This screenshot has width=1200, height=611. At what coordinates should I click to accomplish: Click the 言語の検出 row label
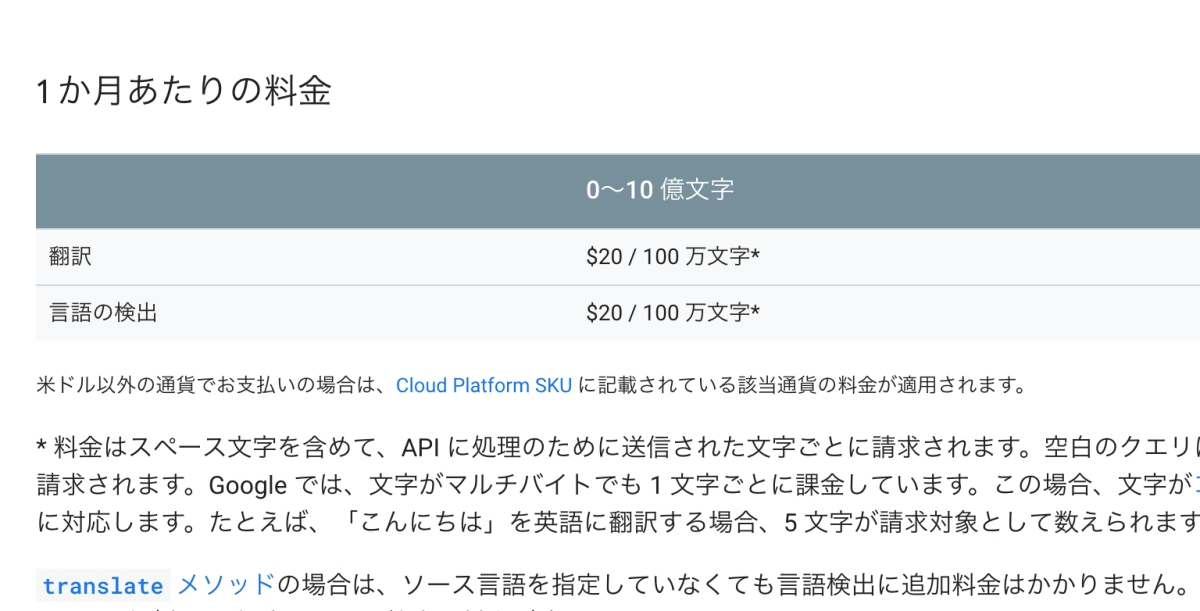(103, 313)
